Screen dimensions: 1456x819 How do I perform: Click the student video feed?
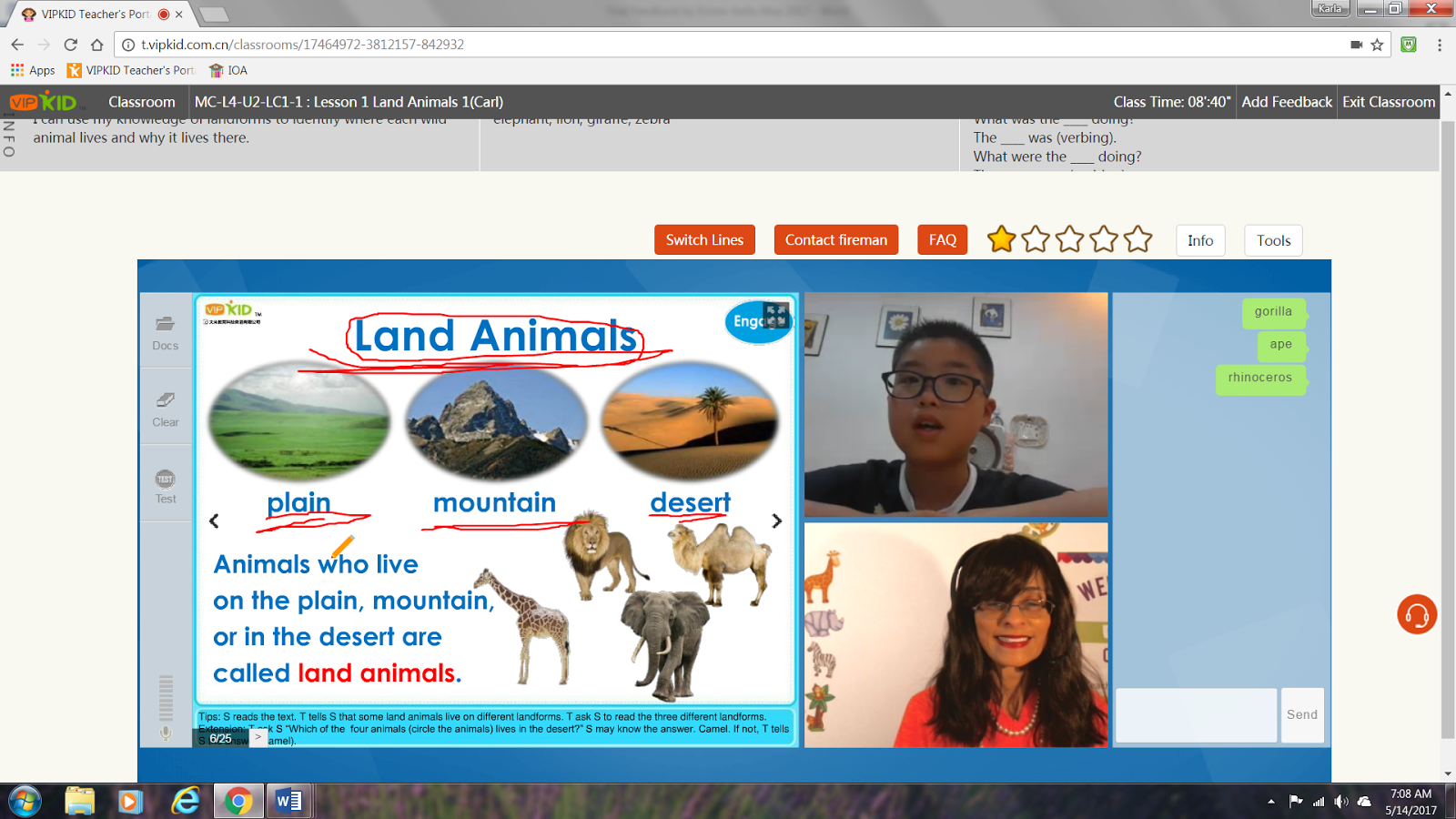pos(955,405)
